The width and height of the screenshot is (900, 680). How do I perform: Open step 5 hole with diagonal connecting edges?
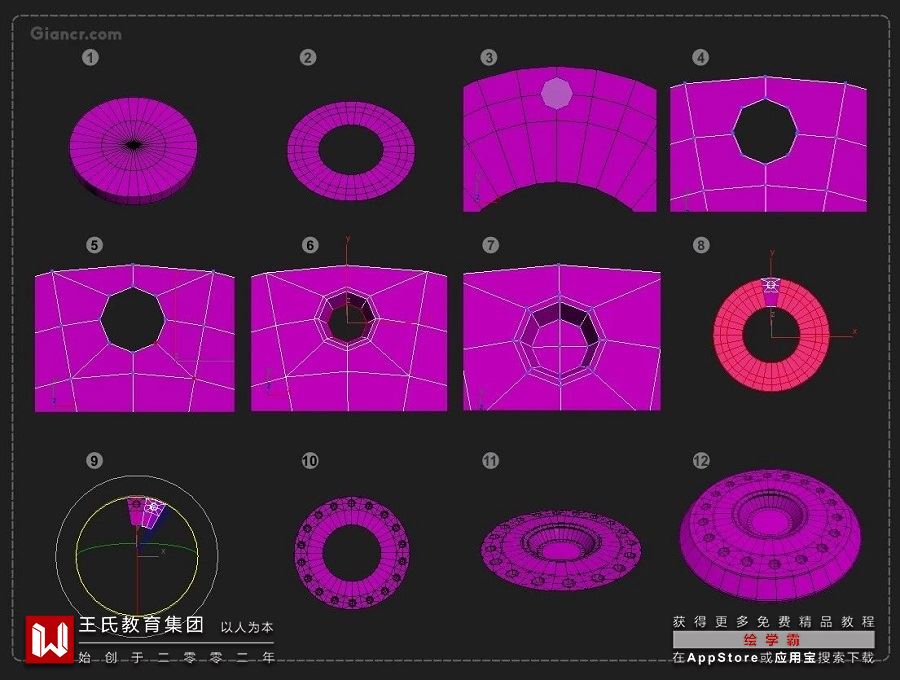coord(135,338)
